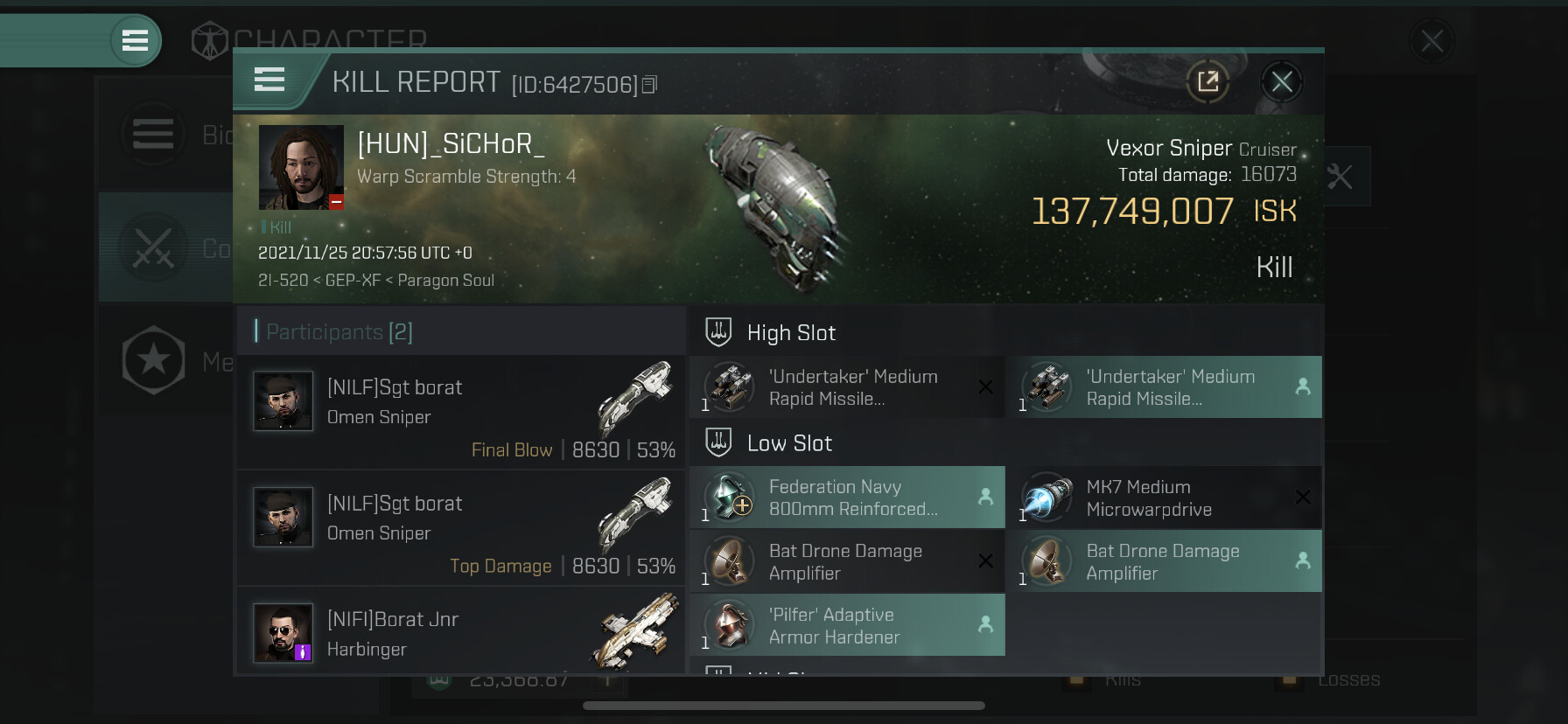Open the main menu in top-left
Image resolution: width=1568 pixels, height=724 pixels.
[x=135, y=40]
